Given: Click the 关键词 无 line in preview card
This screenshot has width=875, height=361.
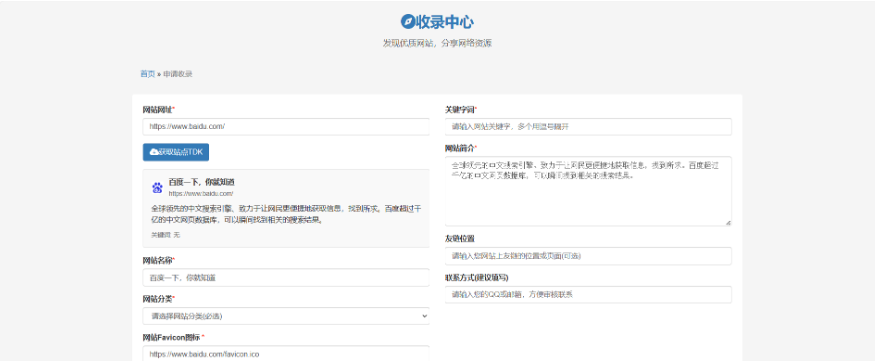Looking at the screenshot, I should (166, 235).
